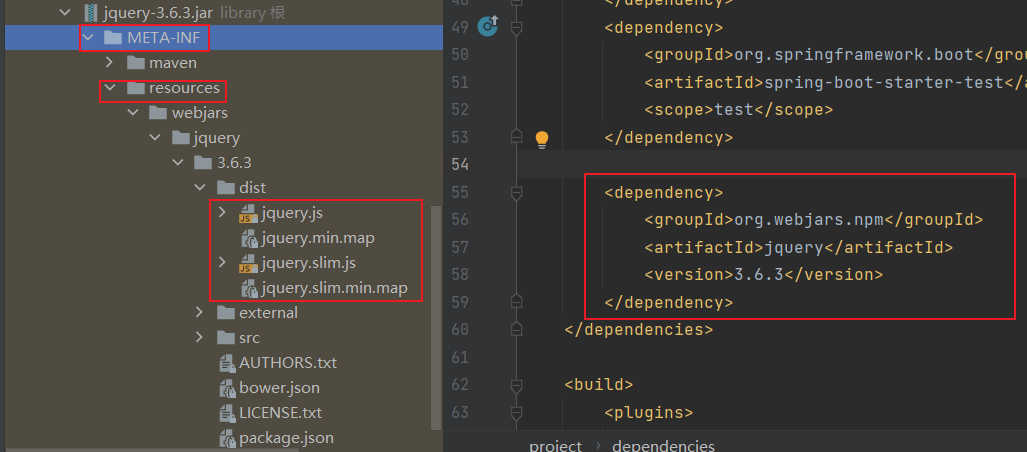Click the jquery.min.map file icon
The height and width of the screenshot is (452, 1027).
pyautogui.click(x=248, y=238)
